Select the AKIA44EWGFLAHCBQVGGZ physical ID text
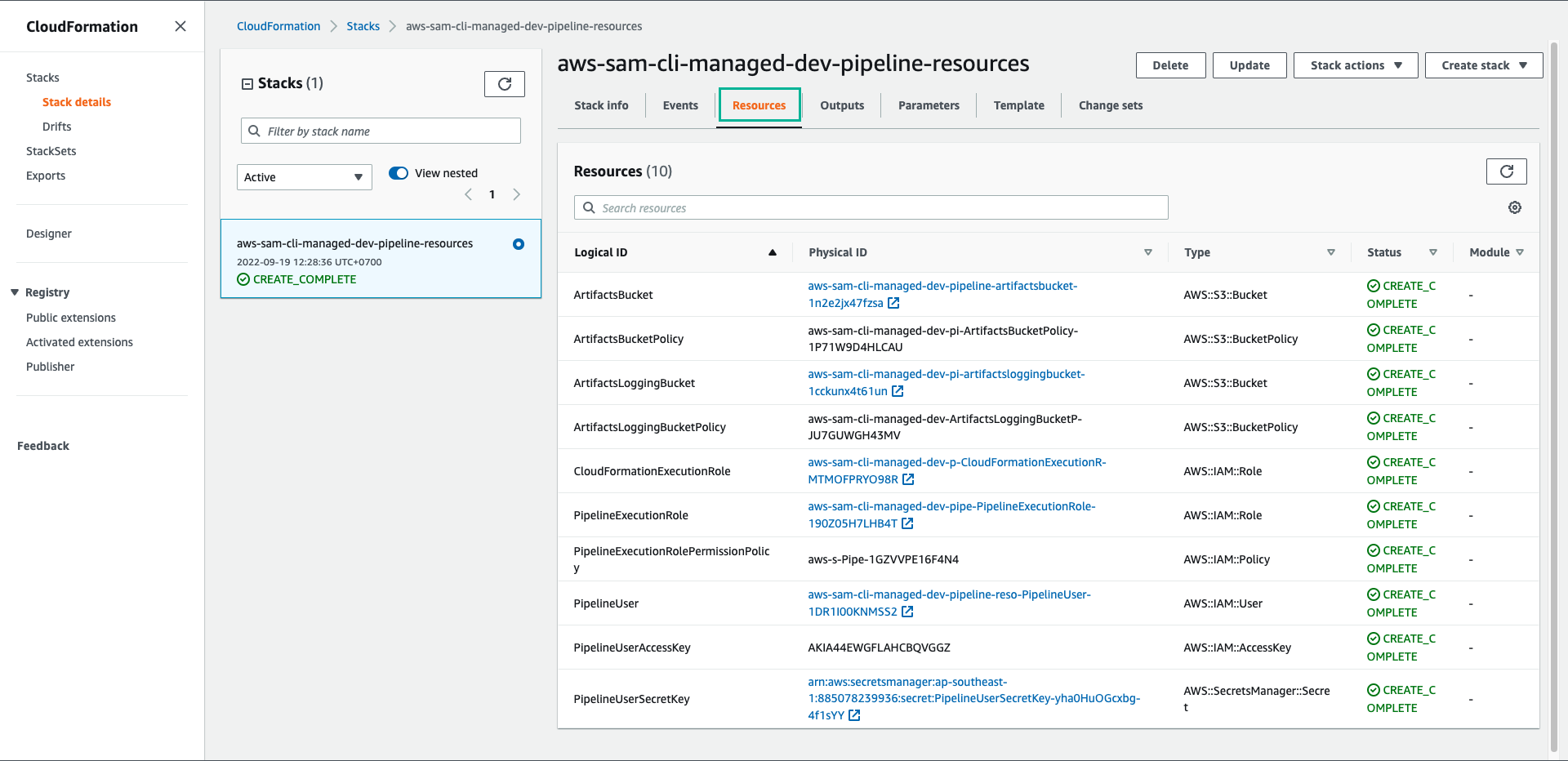Viewport: 1568px width, 761px height. tap(879, 648)
